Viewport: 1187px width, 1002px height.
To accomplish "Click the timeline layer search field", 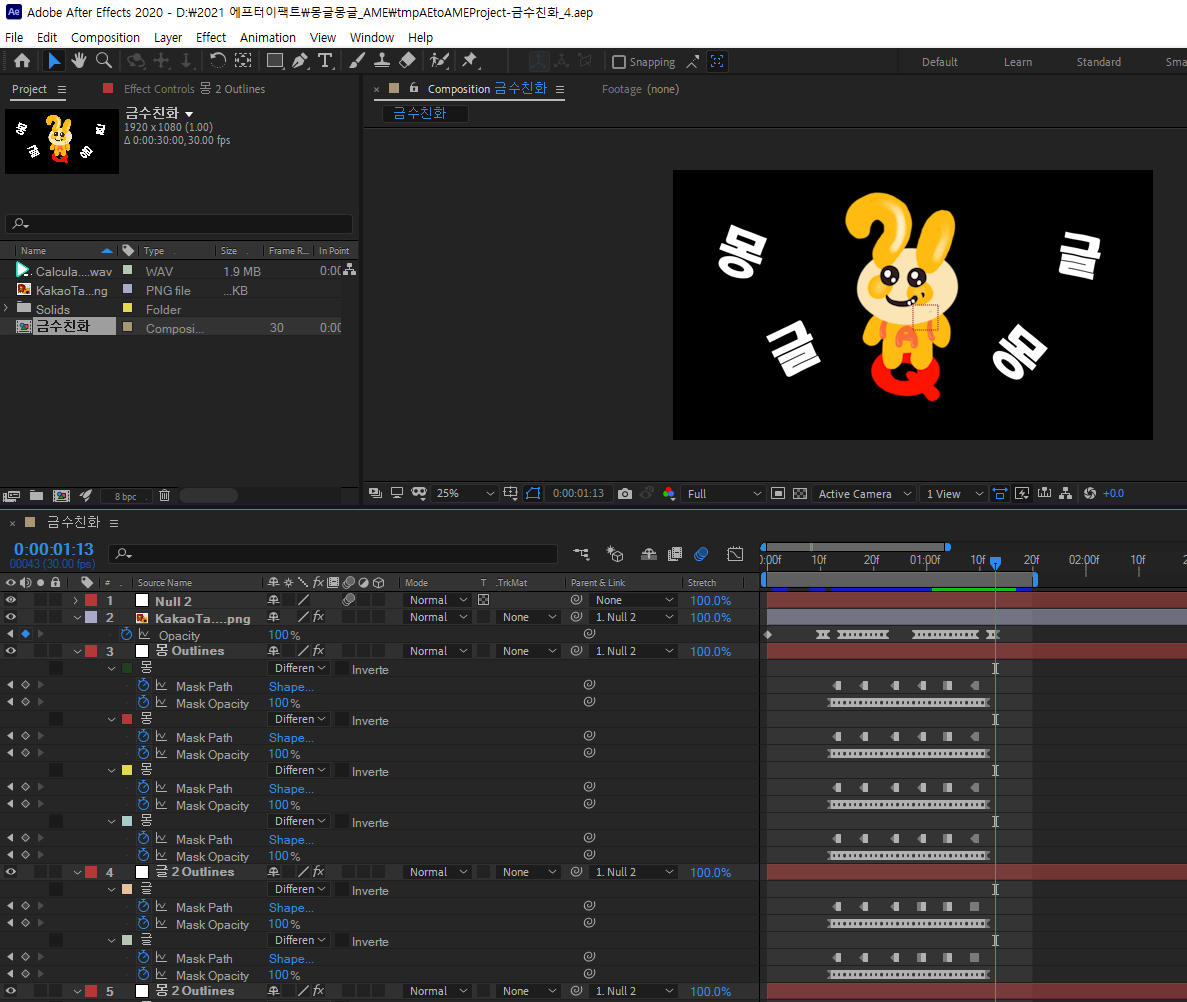I will pyautogui.click(x=332, y=554).
